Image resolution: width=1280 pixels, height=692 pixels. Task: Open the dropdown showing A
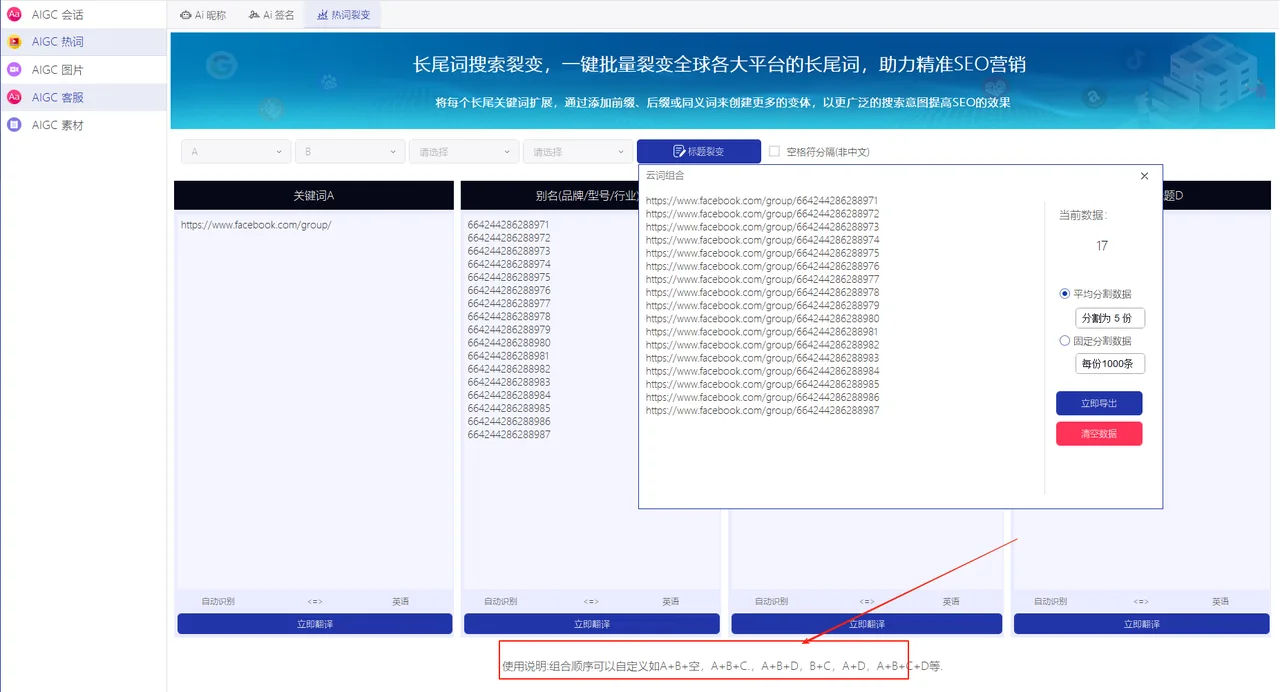[x=236, y=152]
